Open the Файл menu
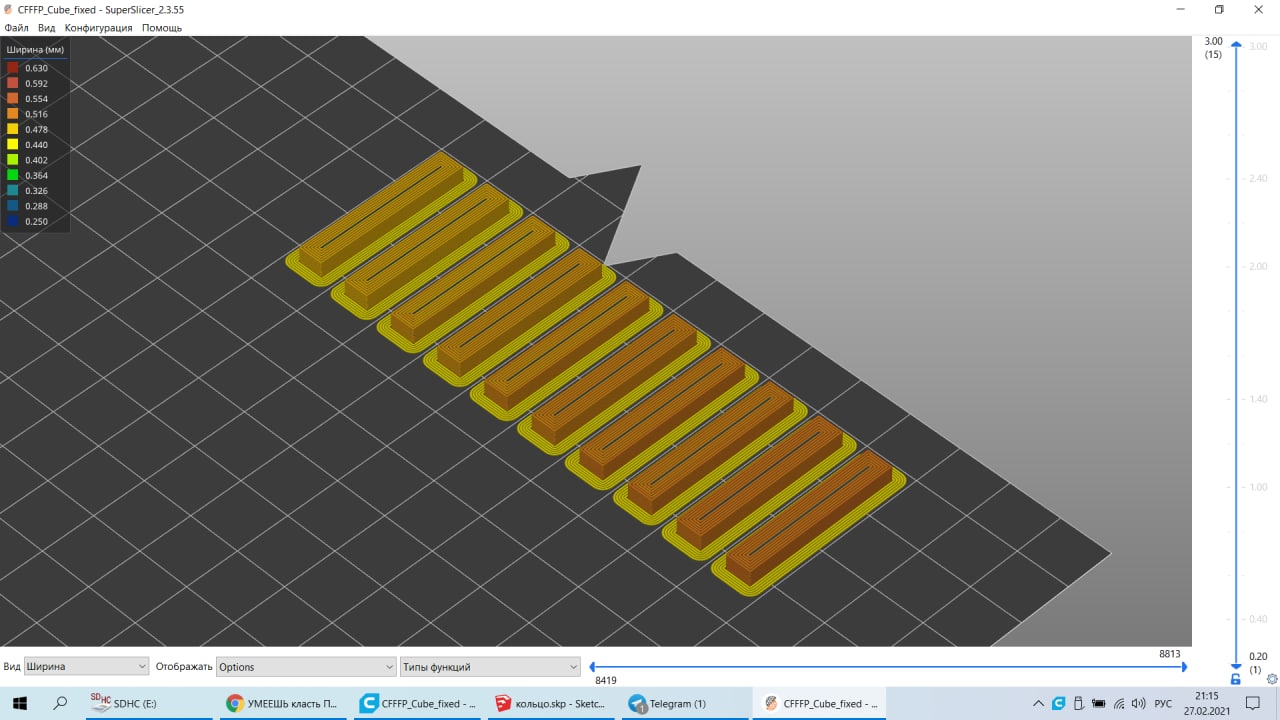The width and height of the screenshot is (1280, 720). [16, 28]
